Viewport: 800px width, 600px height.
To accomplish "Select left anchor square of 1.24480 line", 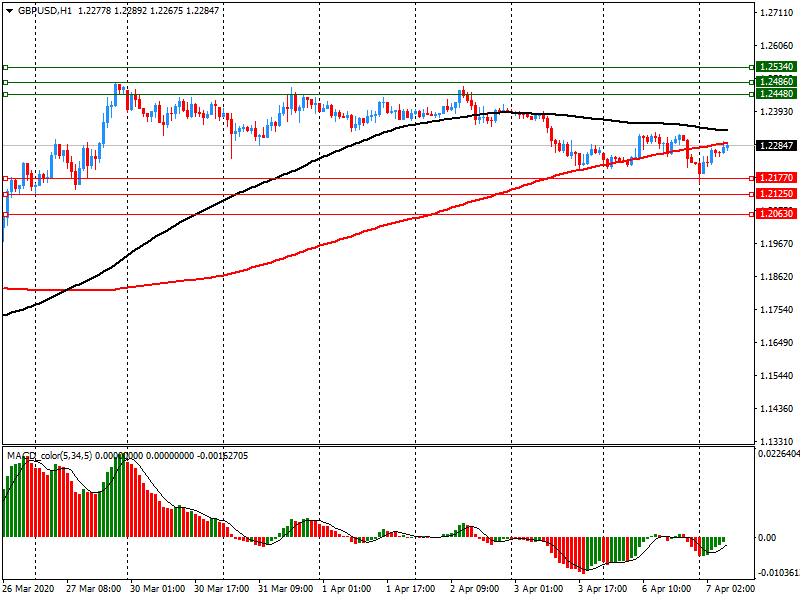I will pos(6,94).
